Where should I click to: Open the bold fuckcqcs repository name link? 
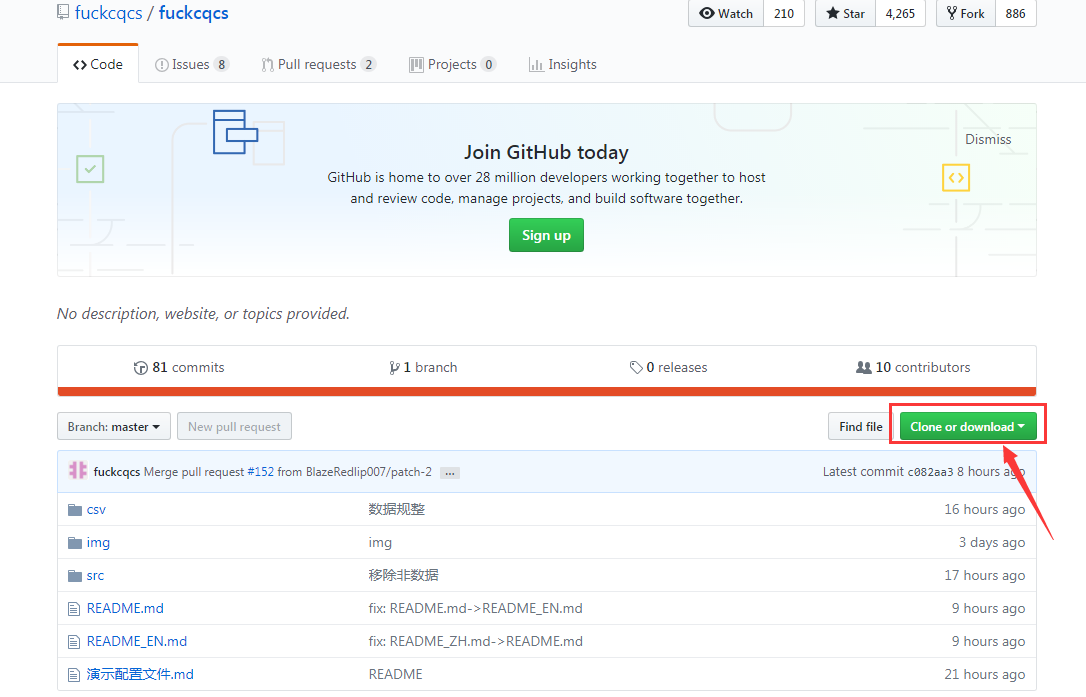[193, 12]
